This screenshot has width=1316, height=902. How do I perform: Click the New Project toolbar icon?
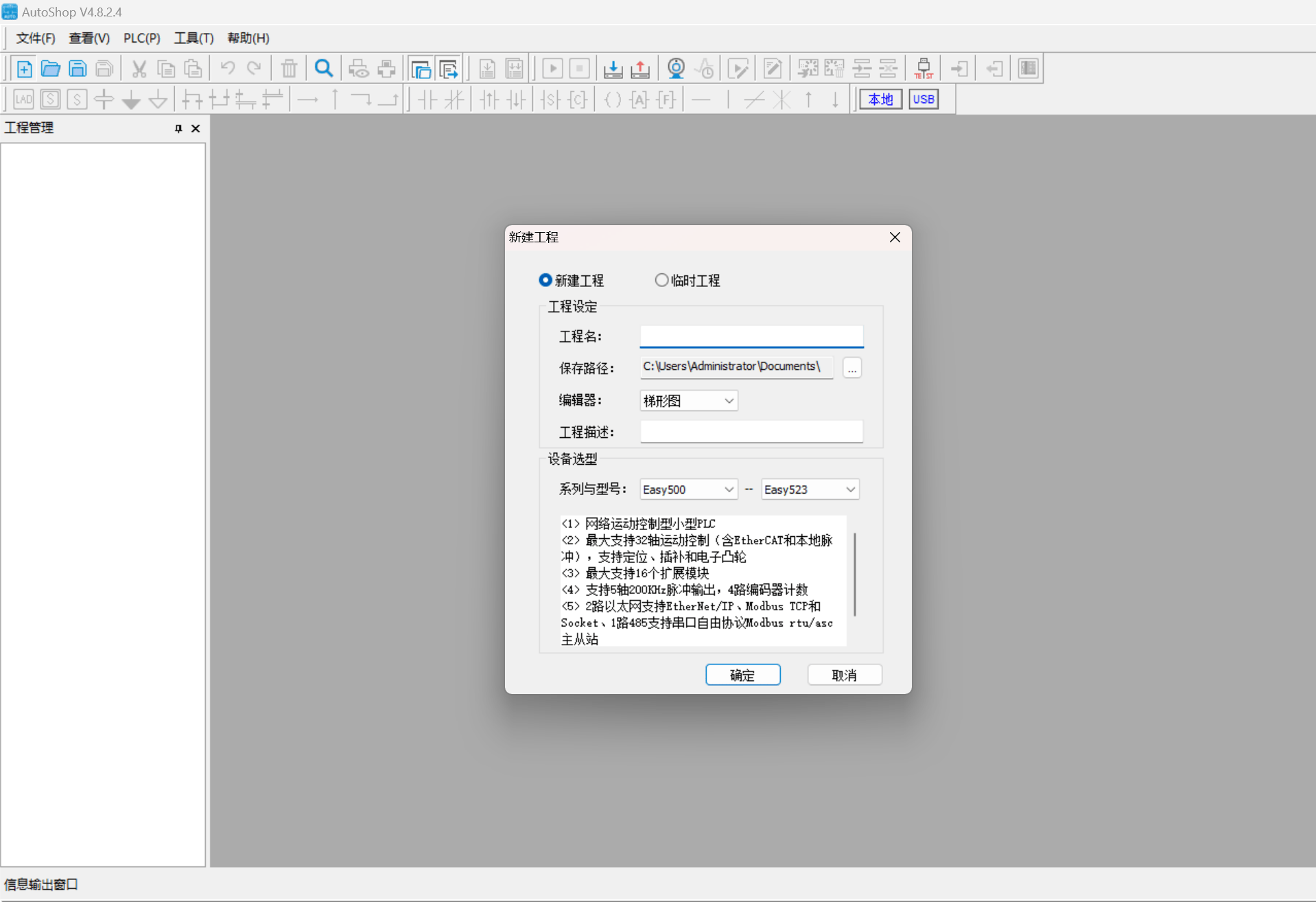tap(24, 69)
